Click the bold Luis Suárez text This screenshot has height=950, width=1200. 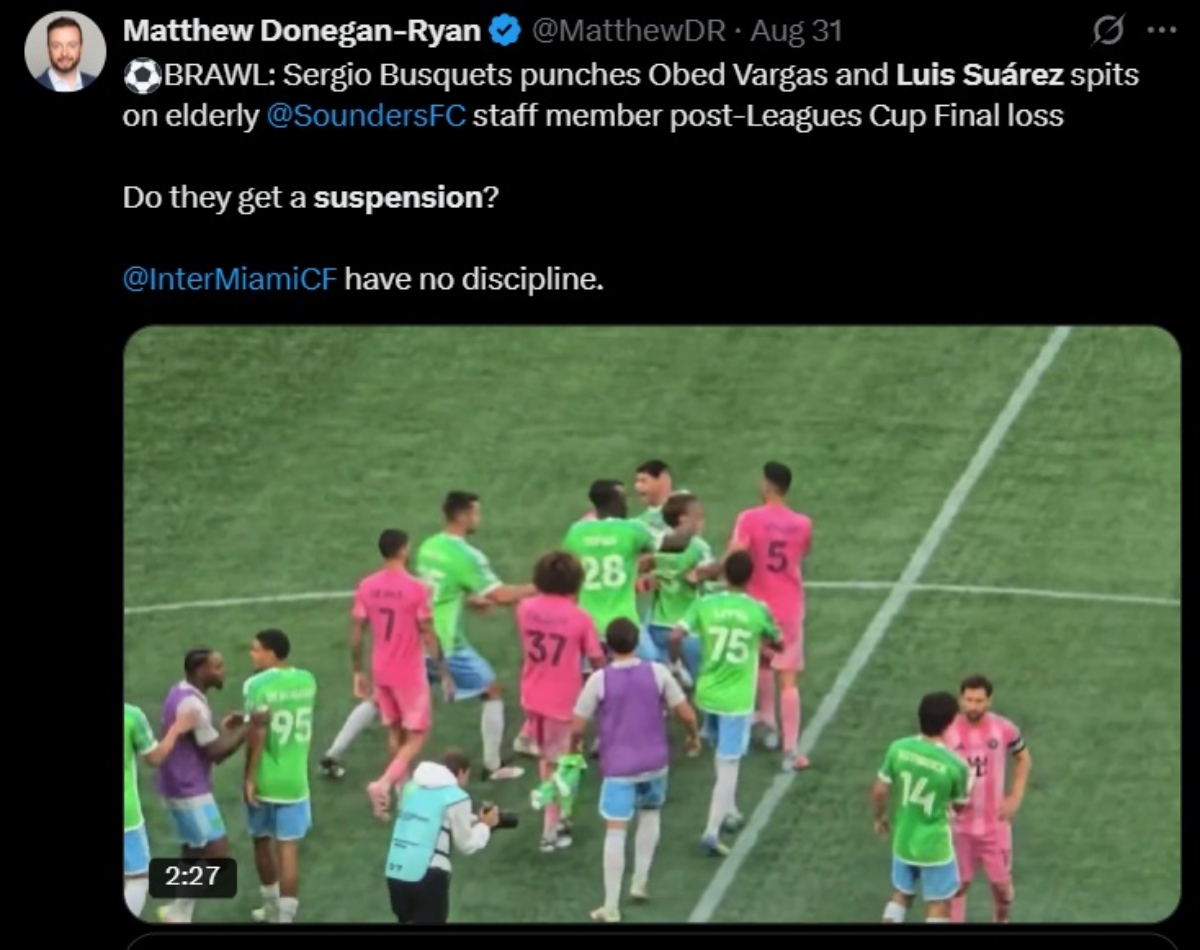(979, 75)
